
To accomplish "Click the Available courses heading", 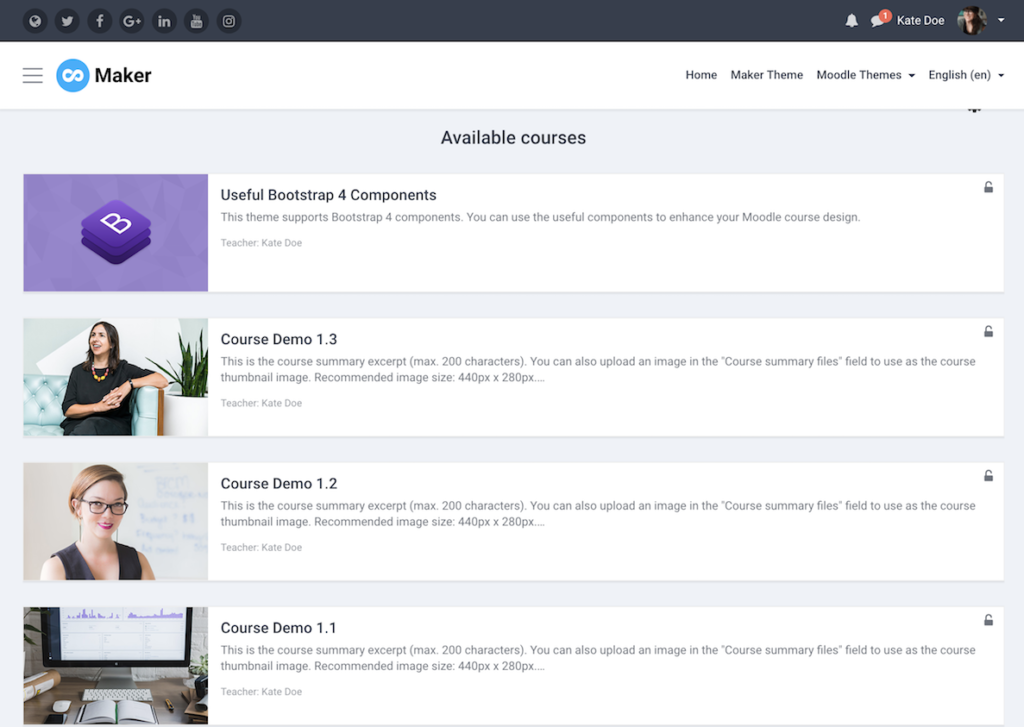I will [x=513, y=138].
